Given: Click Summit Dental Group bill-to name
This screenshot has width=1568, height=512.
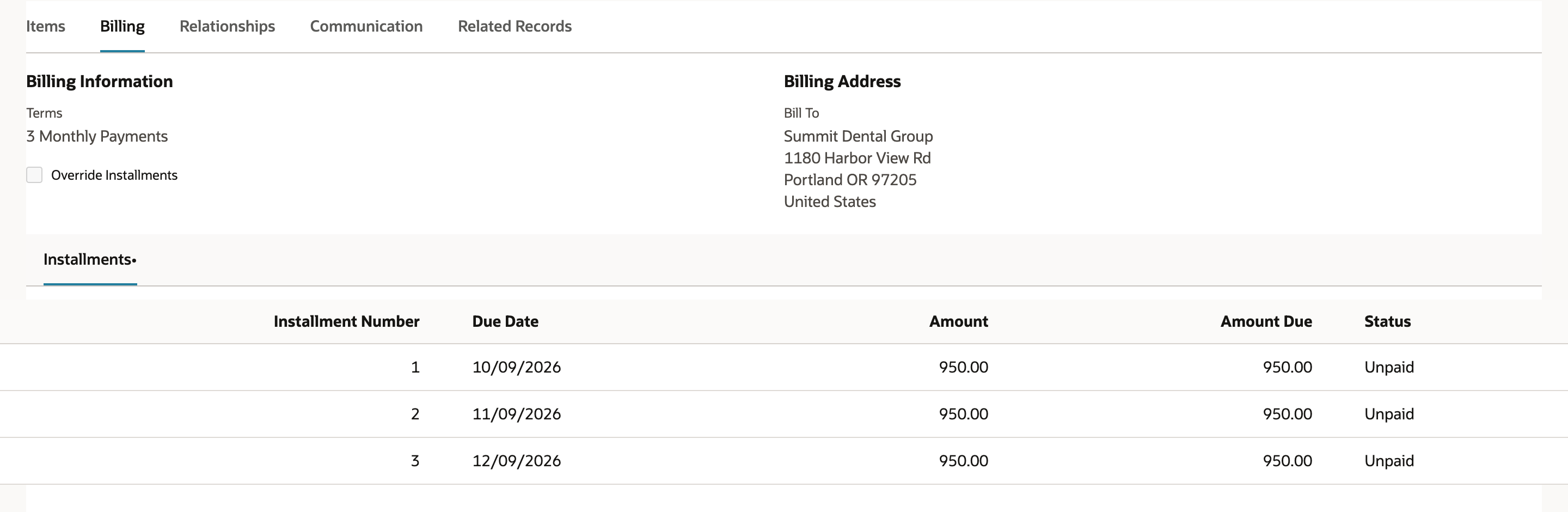Looking at the screenshot, I should pos(858,136).
